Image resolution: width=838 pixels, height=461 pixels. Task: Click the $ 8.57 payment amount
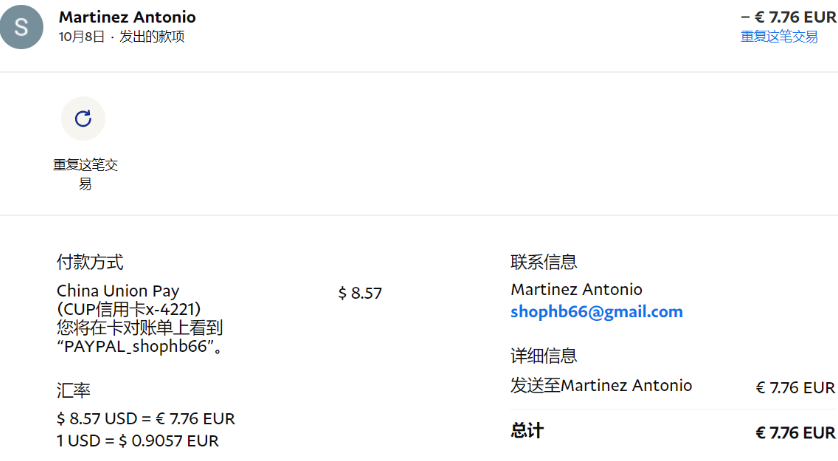pyautogui.click(x=360, y=293)
